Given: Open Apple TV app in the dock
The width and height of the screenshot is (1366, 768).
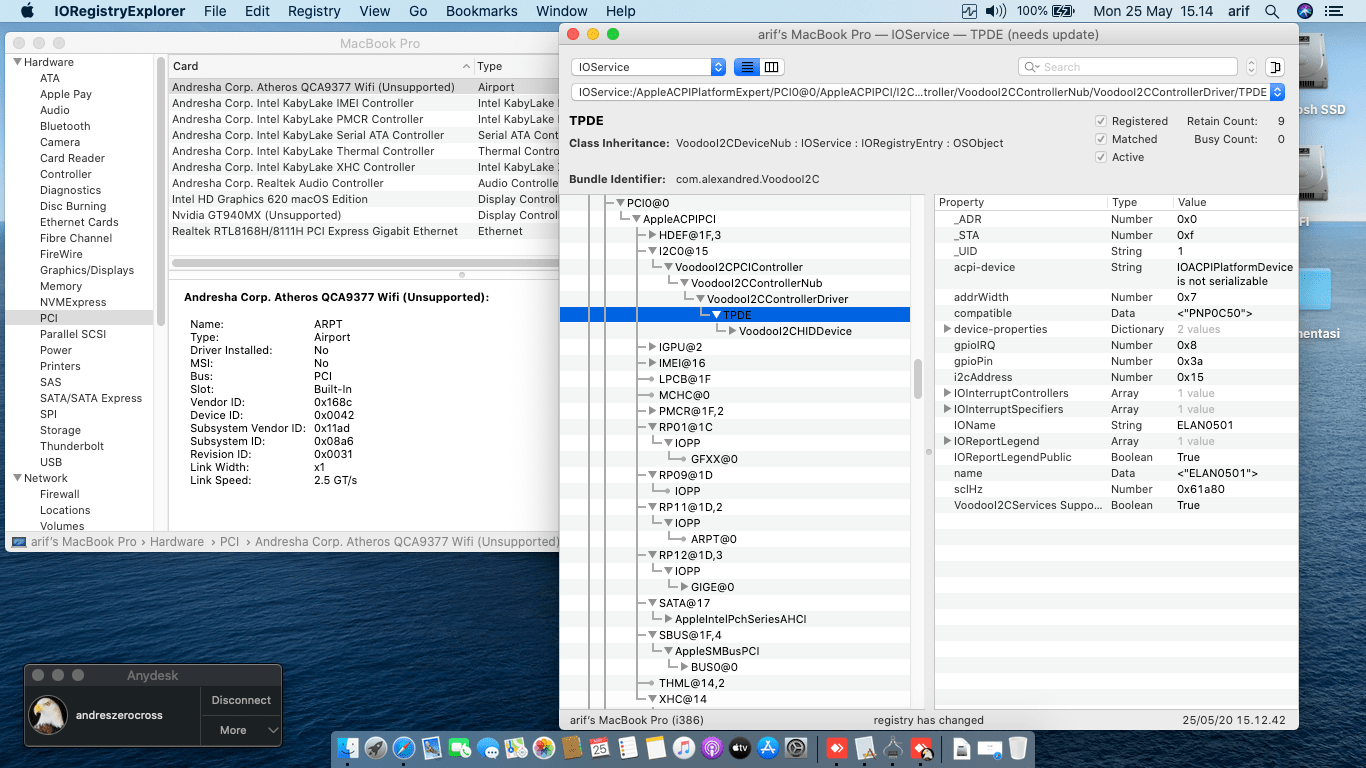Looking at the screenshot, I should pyautogui.click(x=740, y=748).
